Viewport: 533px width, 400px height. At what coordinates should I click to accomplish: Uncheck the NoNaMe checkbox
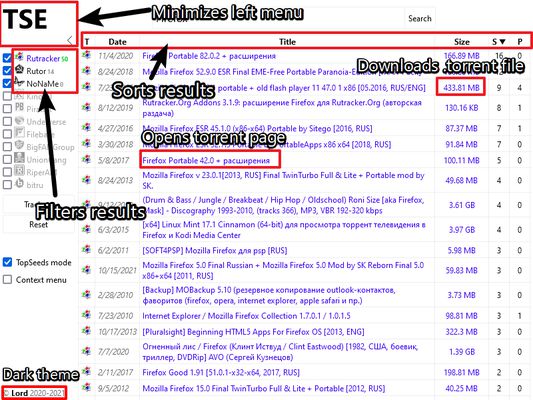click(7, 83)
